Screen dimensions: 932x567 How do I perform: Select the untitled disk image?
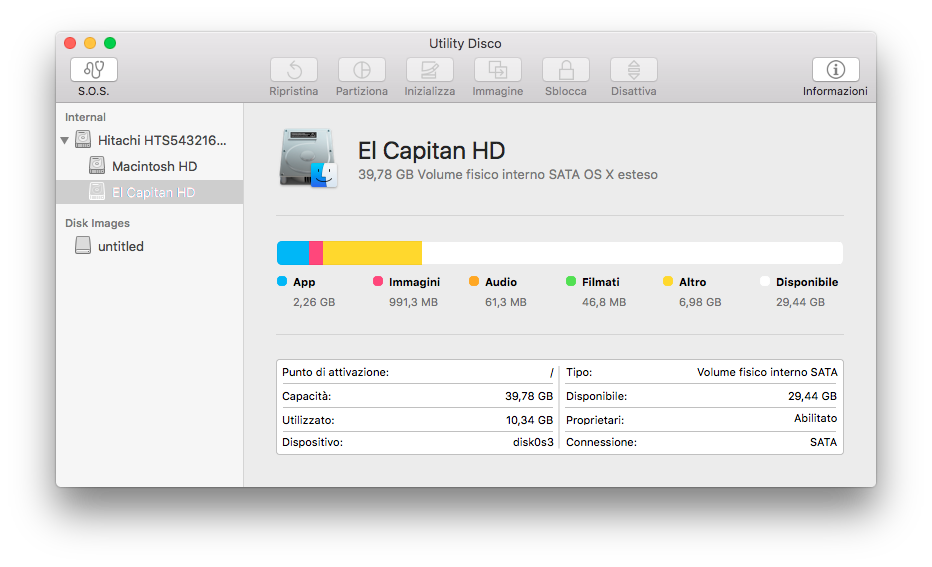tap(150, 246)
